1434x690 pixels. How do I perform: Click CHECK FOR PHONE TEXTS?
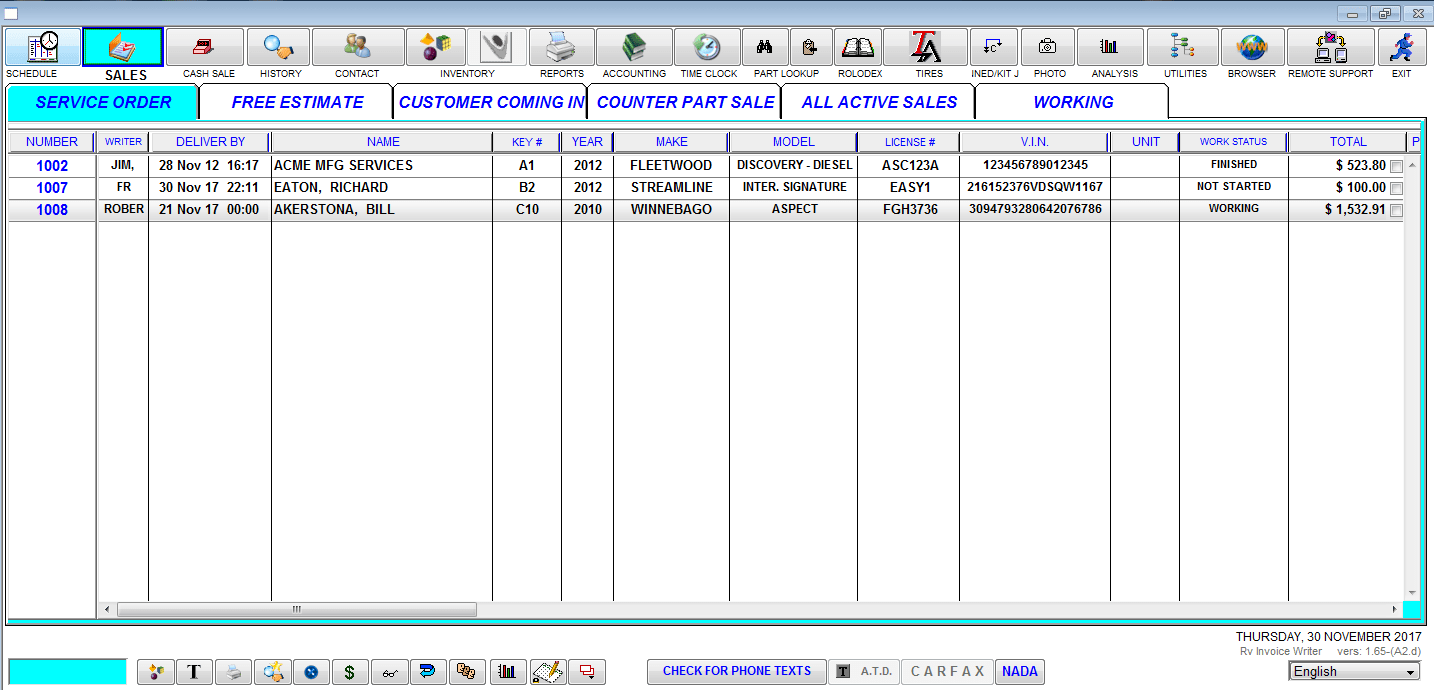[736, 671]
